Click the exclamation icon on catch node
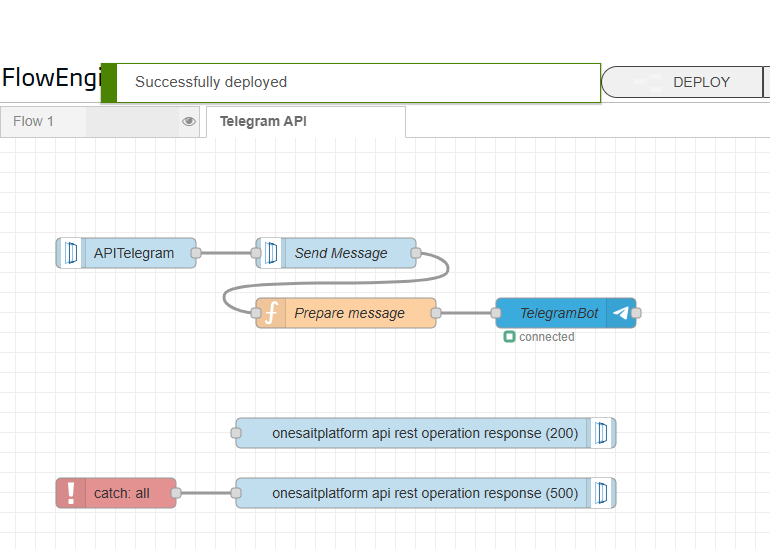 (71, 493)
